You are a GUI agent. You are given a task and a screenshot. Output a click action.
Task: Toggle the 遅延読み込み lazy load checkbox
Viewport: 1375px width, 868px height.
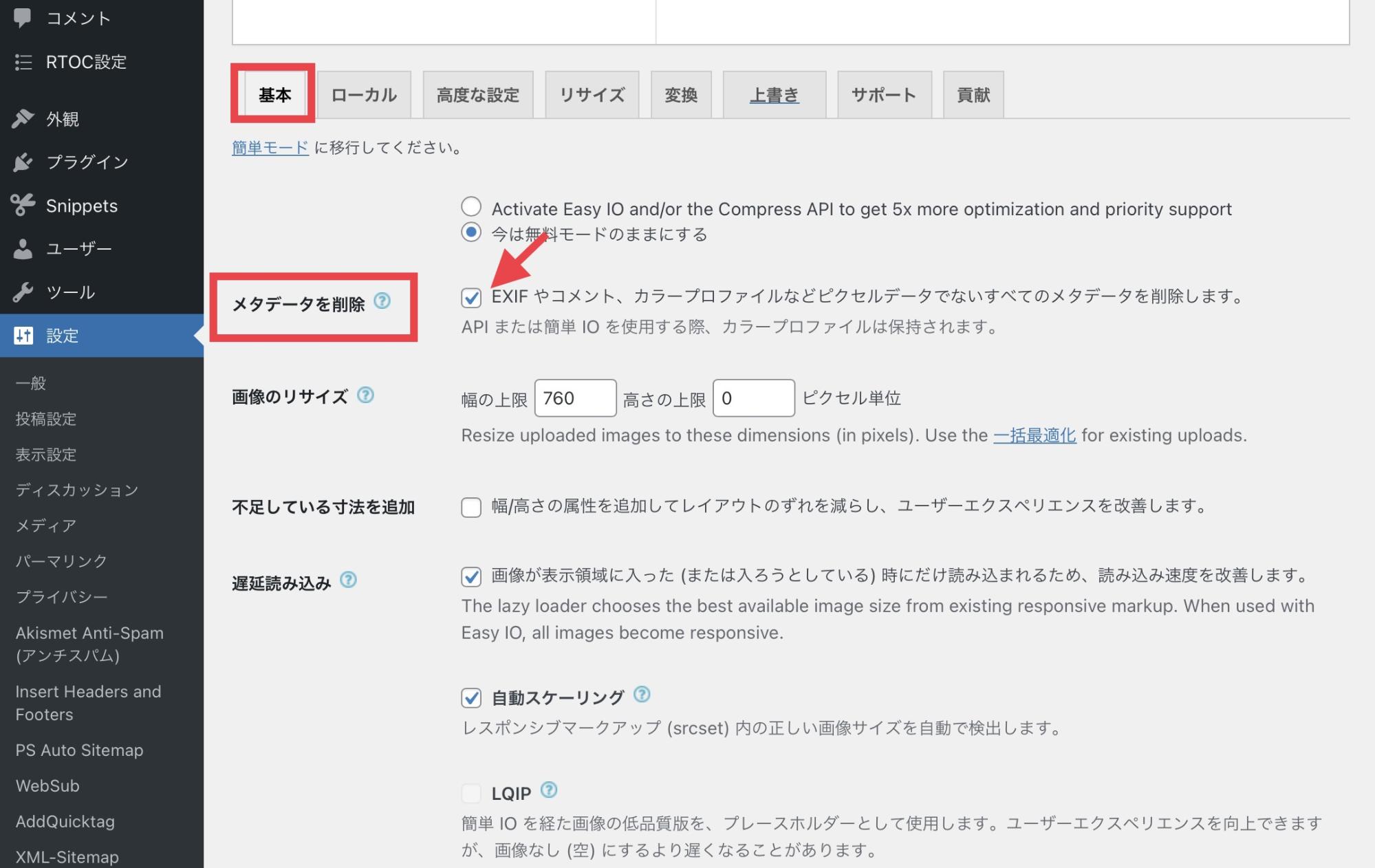coord(471,576)
